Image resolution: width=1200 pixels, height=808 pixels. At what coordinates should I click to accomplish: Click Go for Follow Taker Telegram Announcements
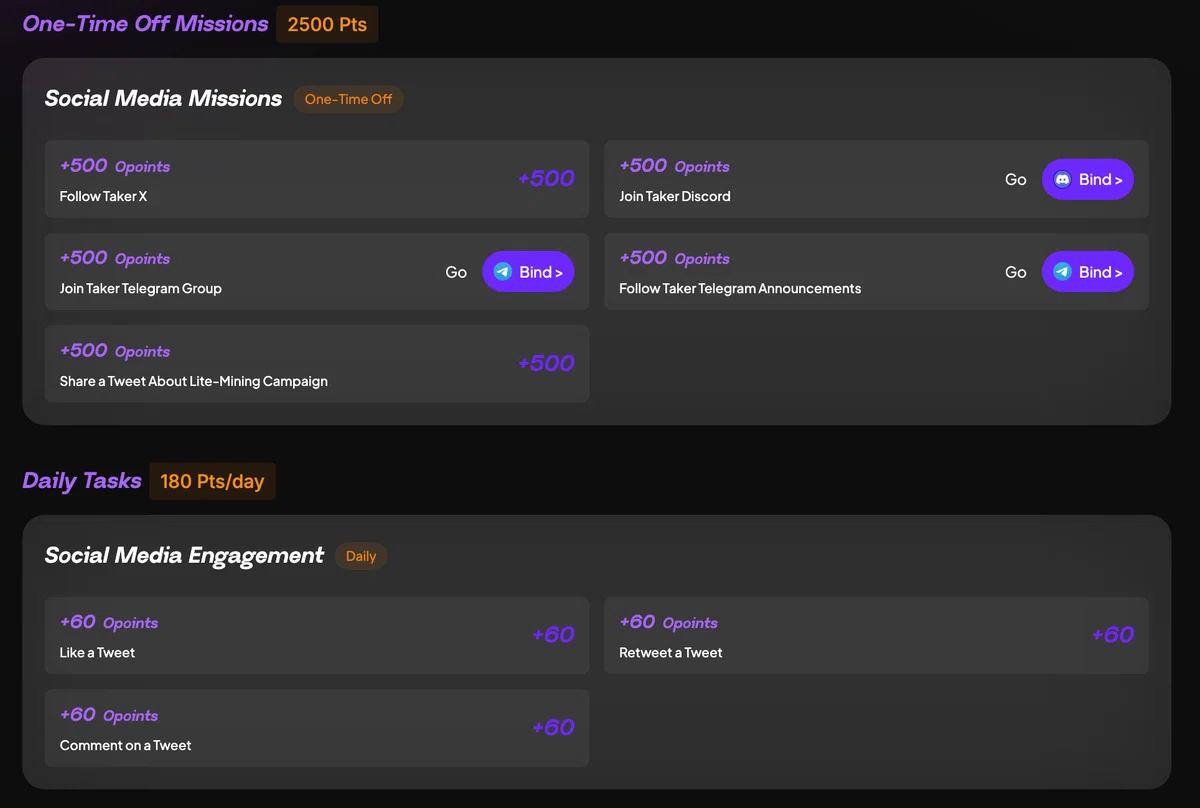(x=1016, y=272)
